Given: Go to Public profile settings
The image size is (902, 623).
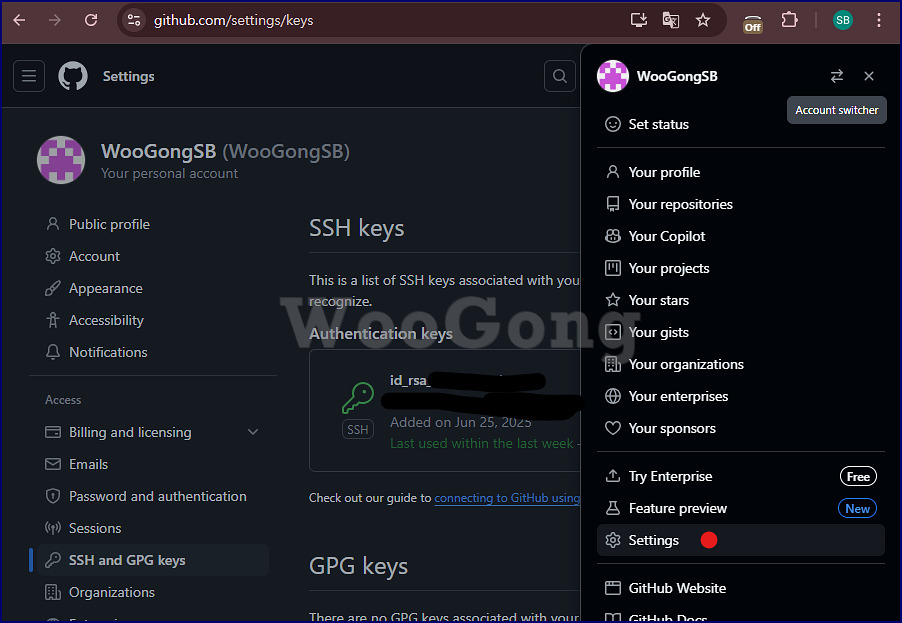Looking at the screenshot, I should (153, 224).
